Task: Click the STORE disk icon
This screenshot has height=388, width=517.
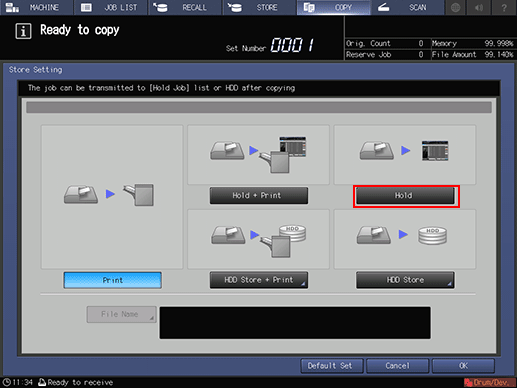Action: click(x=235, y=7)
